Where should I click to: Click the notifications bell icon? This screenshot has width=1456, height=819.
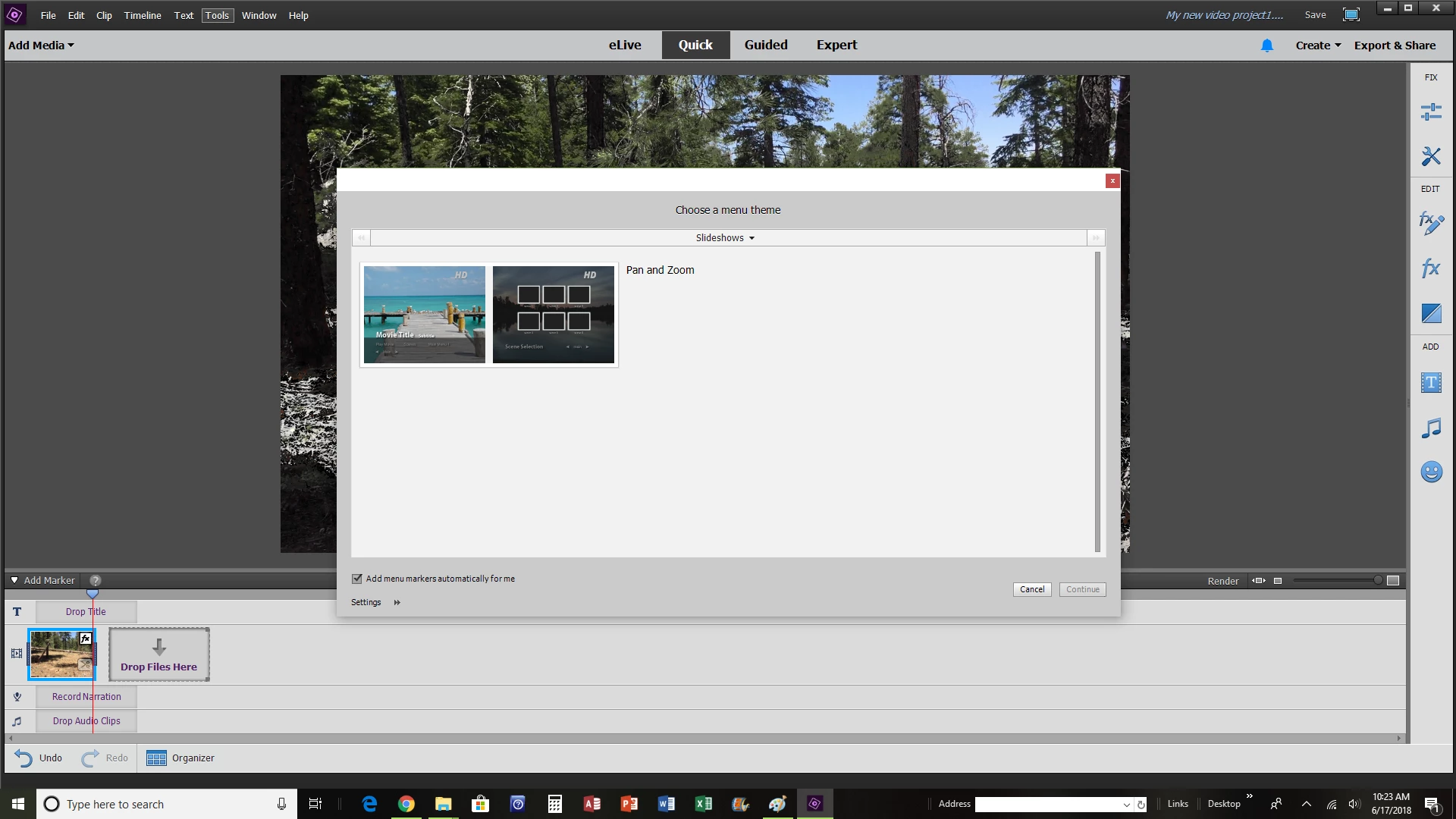coord(1266,45)
